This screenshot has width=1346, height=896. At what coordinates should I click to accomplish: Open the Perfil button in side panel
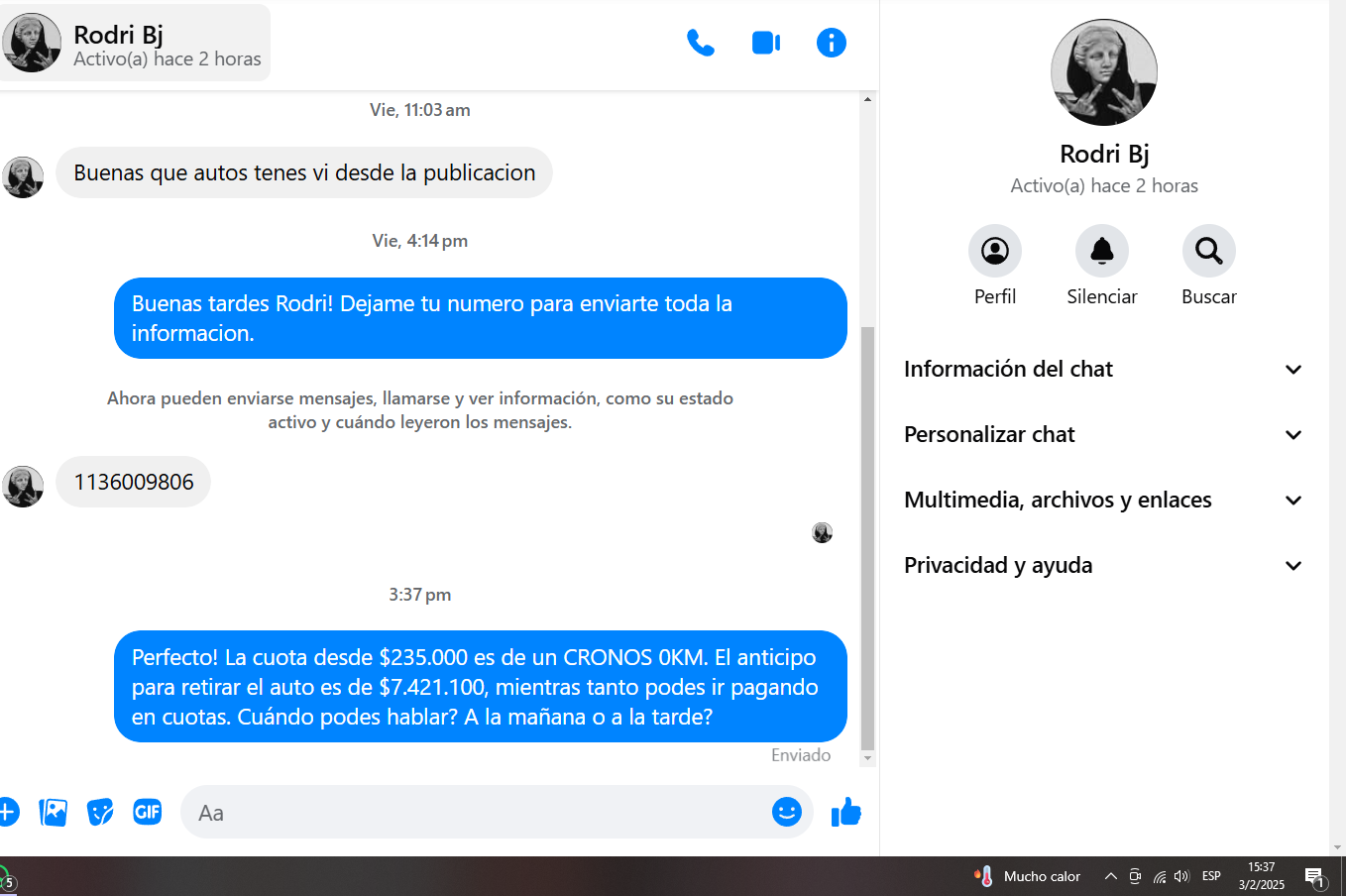(x=994, y=252)
